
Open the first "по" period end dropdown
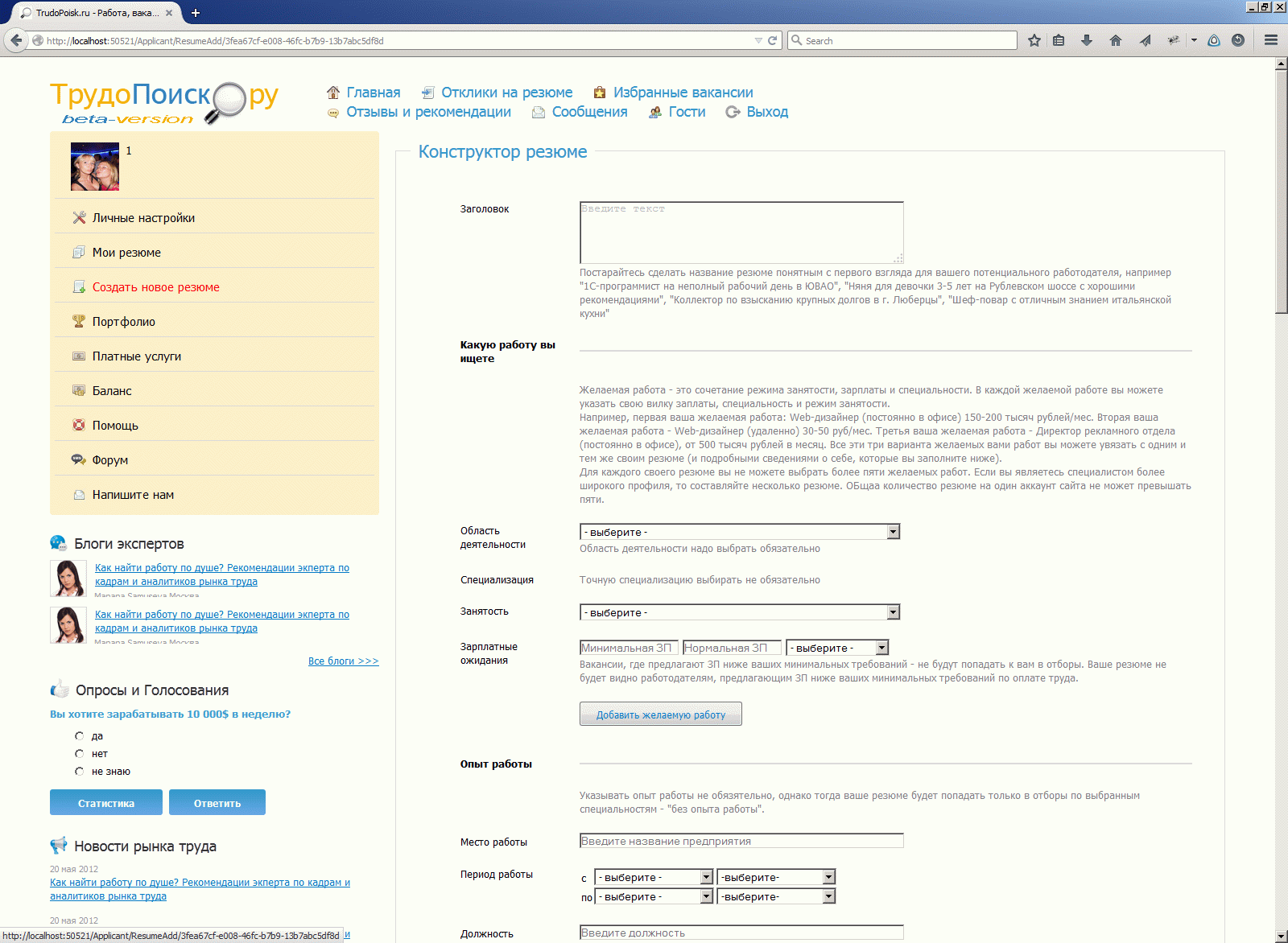pos(654,896)
